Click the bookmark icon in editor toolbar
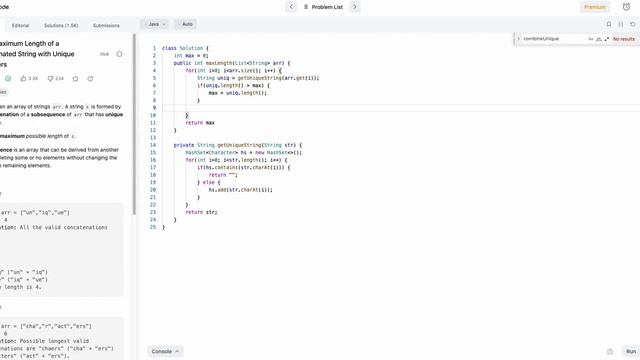The height and width of the screenshot is (360, 640). [609, 24]
